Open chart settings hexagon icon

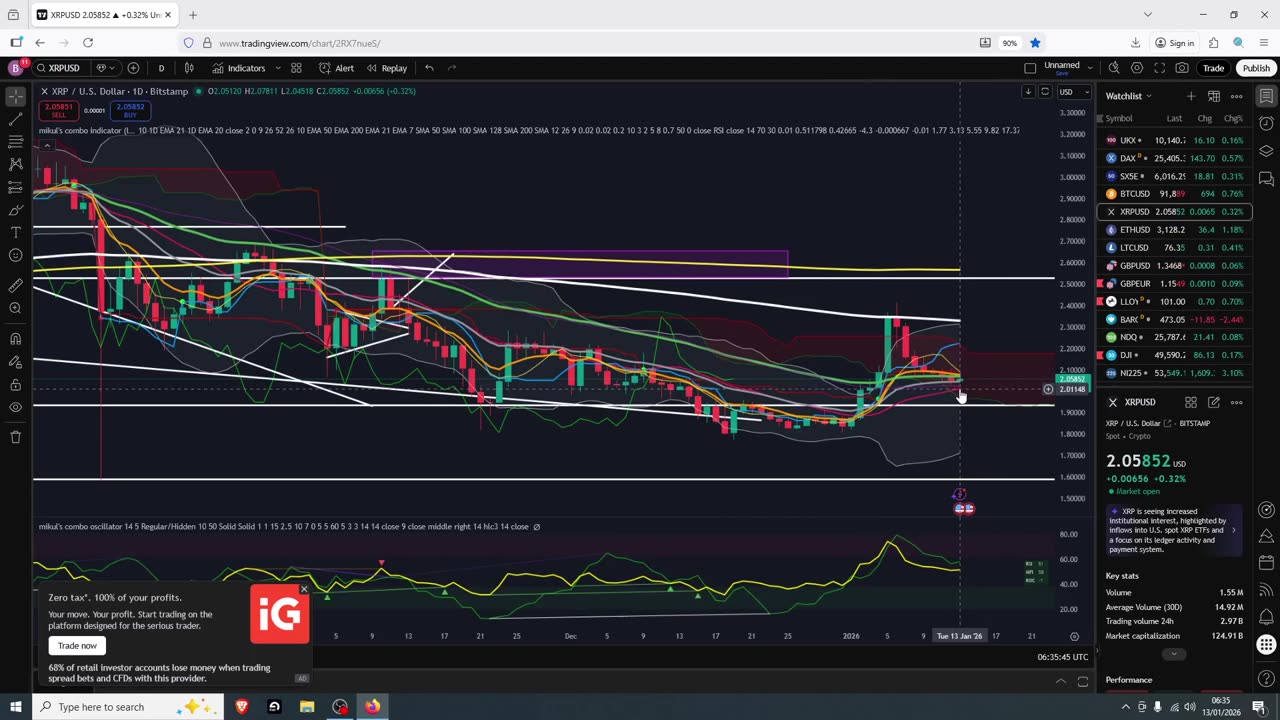click(1137, 68)
